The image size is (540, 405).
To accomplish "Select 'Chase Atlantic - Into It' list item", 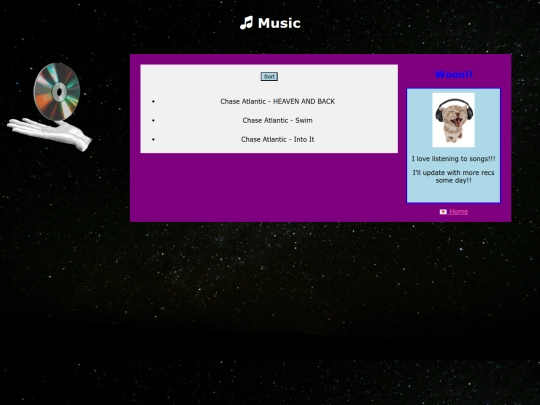I will click(278, 139).
